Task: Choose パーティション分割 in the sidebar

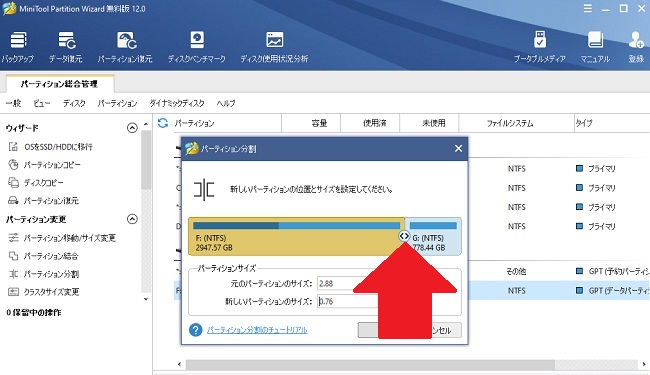Action: tap(51, 274)
